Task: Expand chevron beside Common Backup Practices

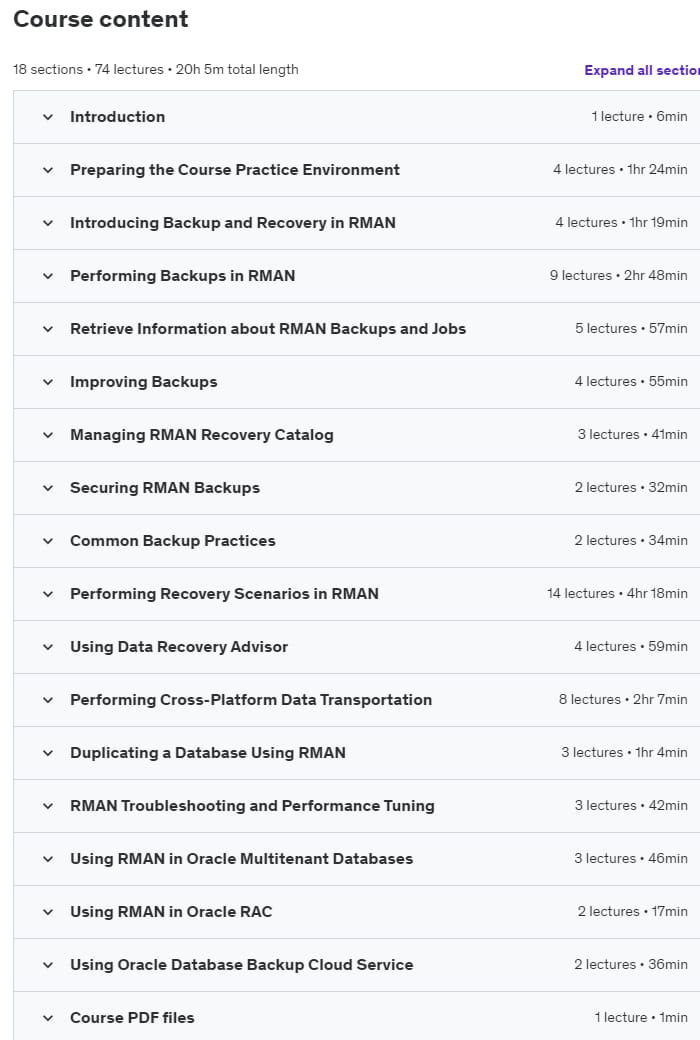Action: coord(48,541)
